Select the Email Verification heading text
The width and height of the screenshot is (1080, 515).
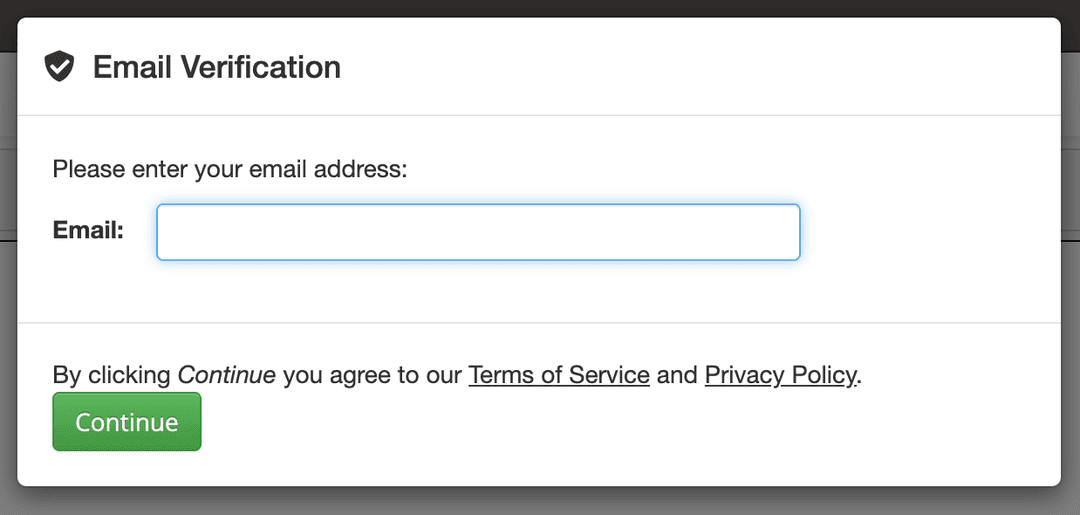point(217,67)
